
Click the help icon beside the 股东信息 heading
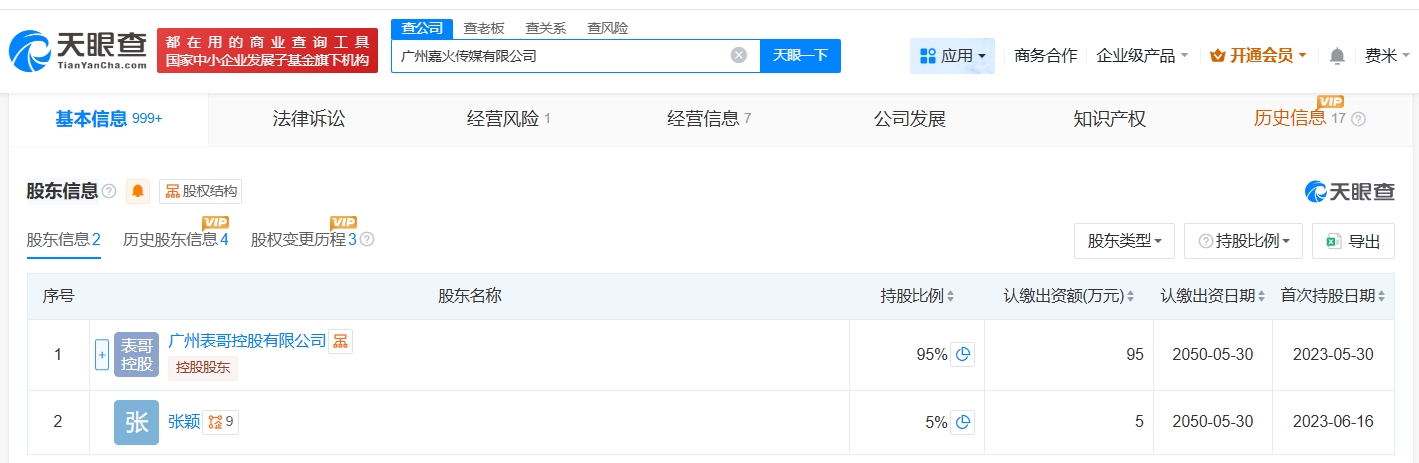click(x=109, y=191)
